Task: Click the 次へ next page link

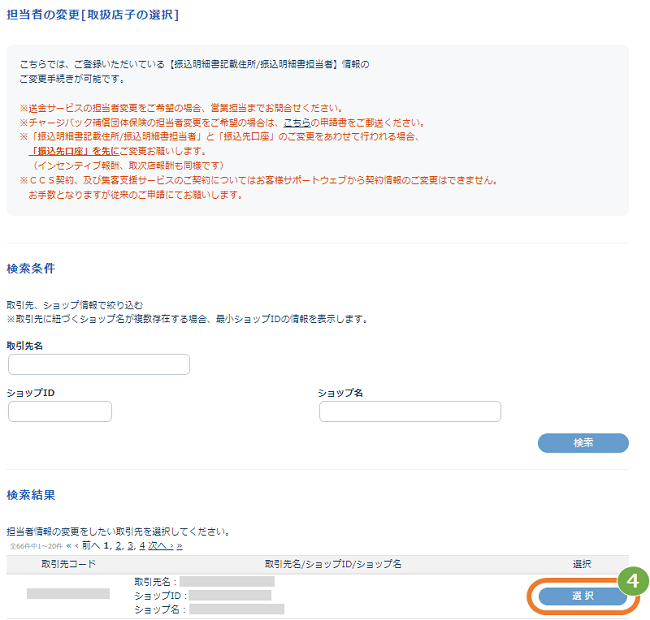Action: pos(160,545)
